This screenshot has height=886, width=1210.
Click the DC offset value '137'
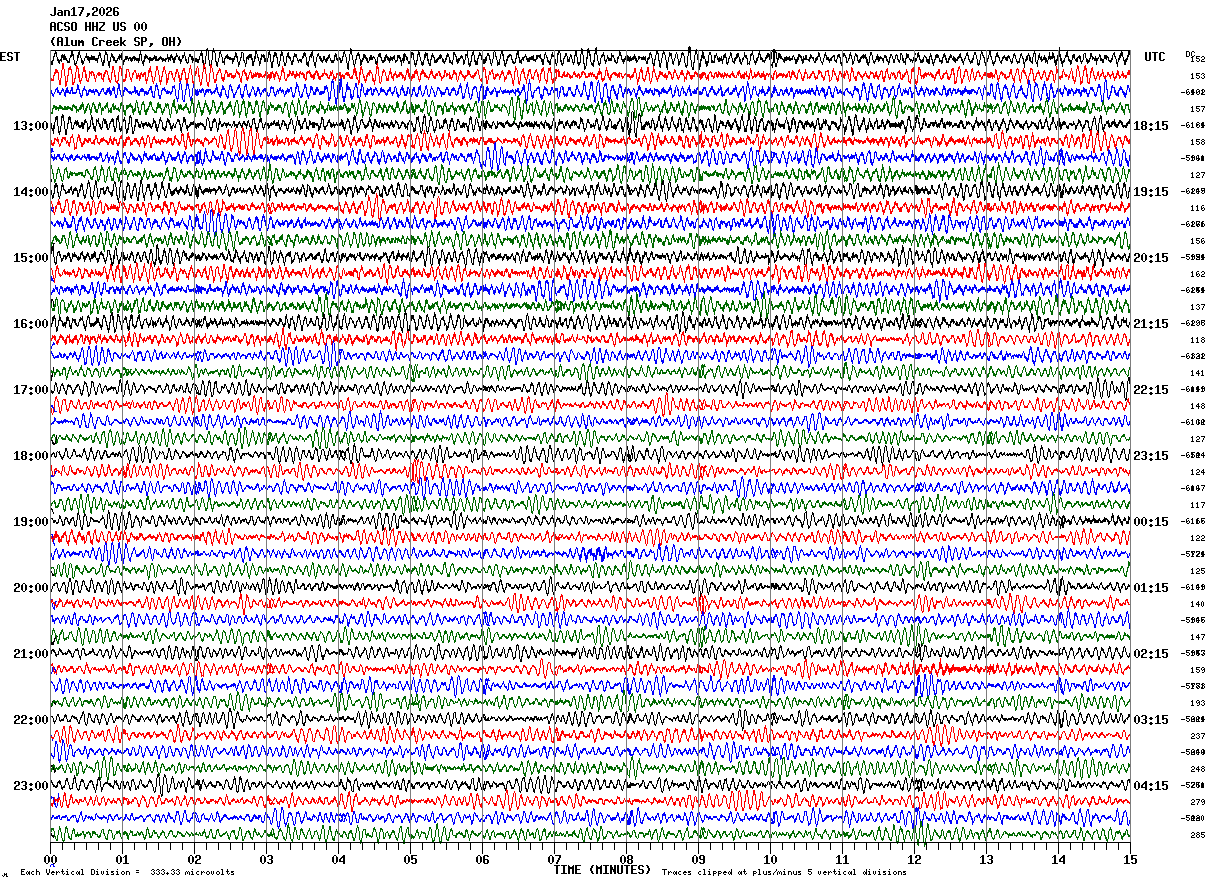click(1197, 307)
